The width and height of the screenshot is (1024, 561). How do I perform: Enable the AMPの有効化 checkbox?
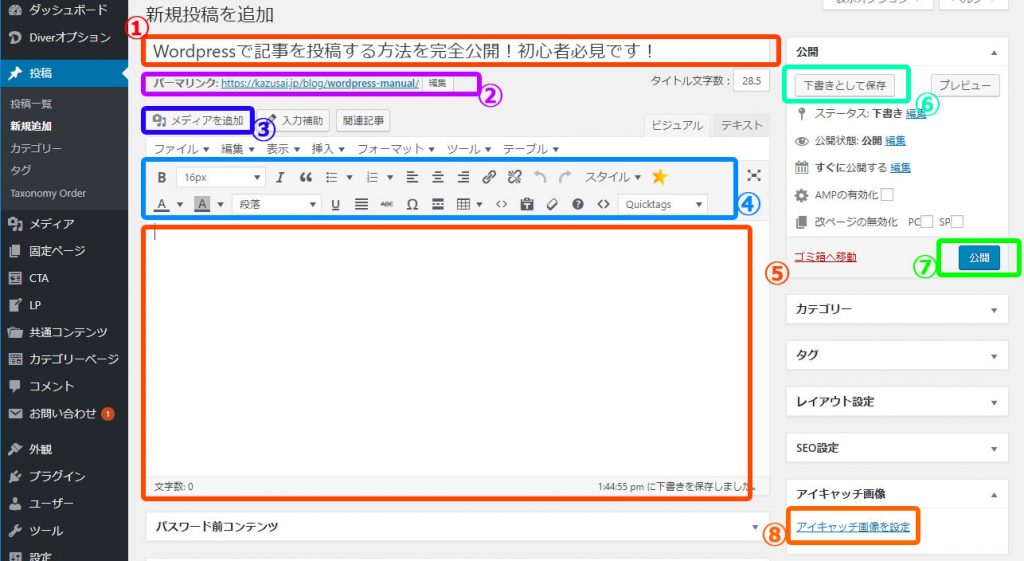coord(887,195)
